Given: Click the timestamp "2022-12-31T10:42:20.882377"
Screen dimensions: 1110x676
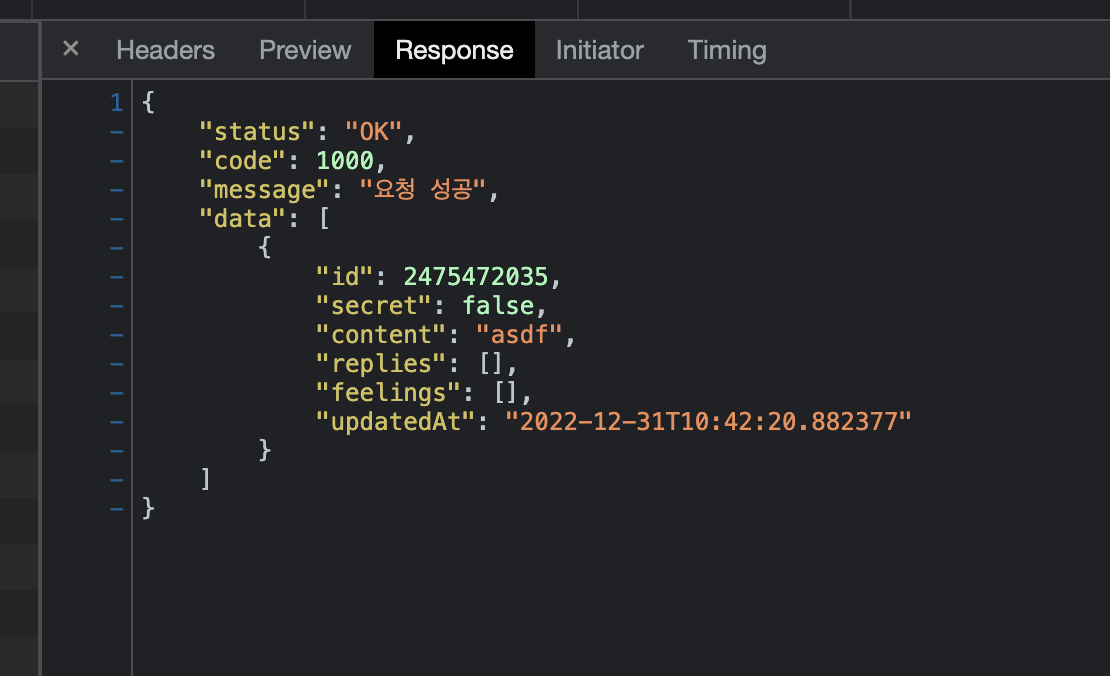Looking at the screenshot, I should [x=708, y=422].
